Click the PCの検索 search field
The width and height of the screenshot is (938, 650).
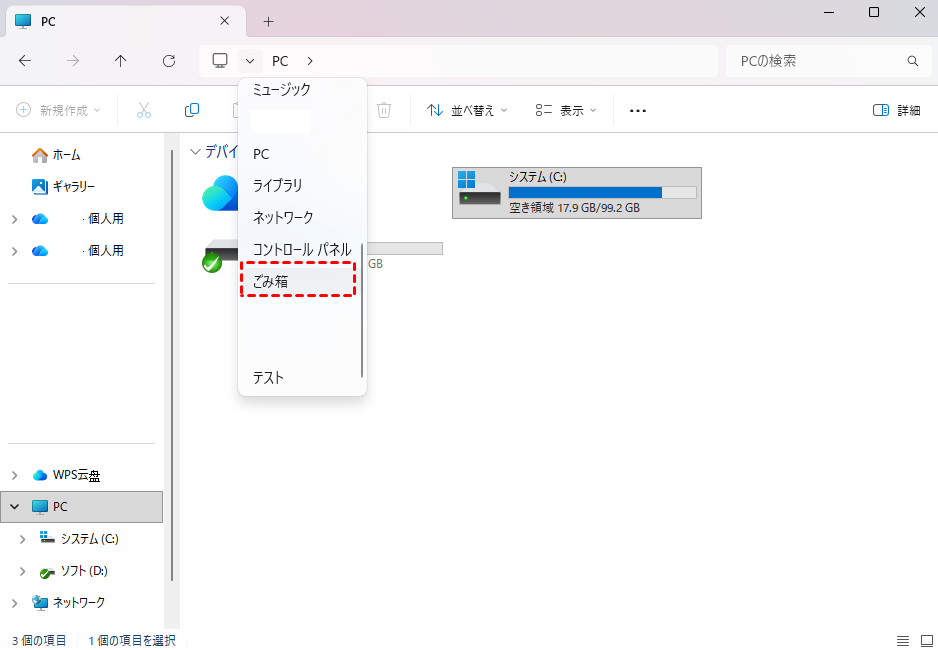pos(815,61)
